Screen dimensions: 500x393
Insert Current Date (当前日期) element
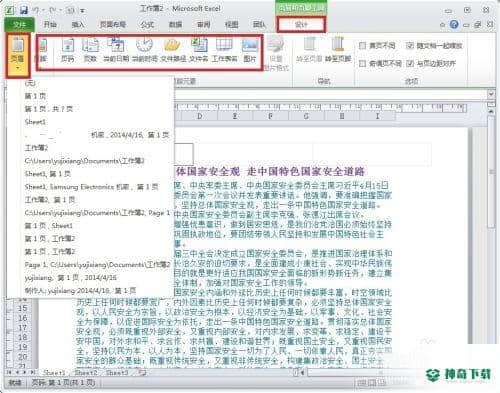pos(116,50)
